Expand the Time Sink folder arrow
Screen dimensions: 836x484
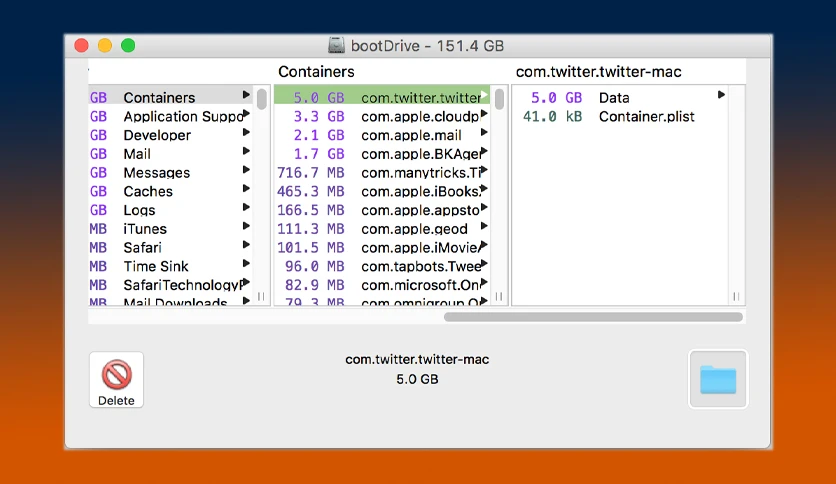(246, 263)
